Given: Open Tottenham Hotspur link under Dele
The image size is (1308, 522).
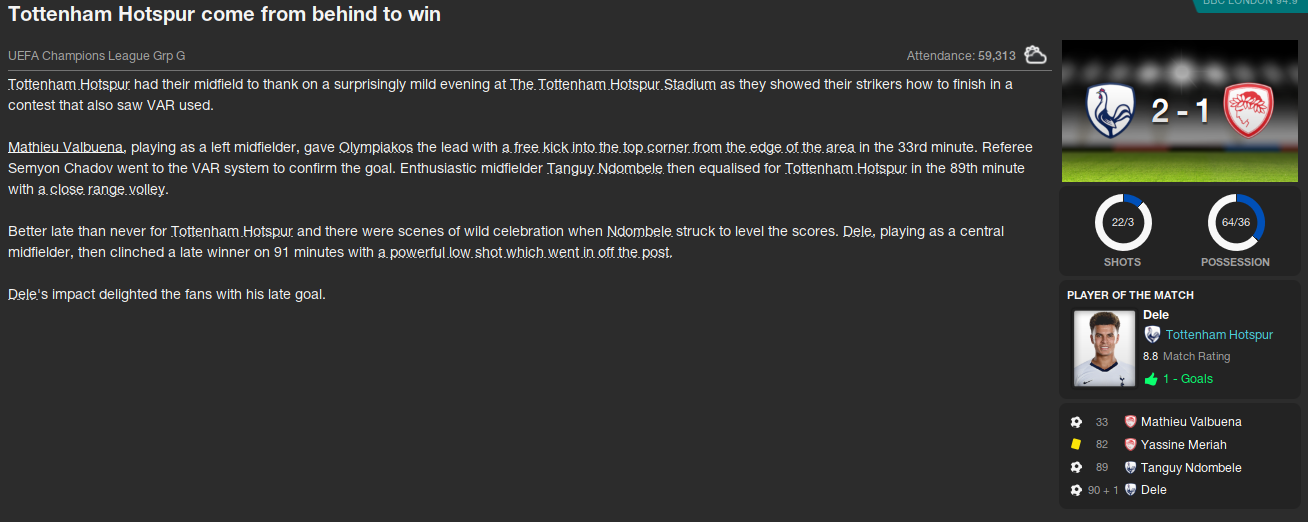Looking at the screenshot, I should pos(1219,335).
